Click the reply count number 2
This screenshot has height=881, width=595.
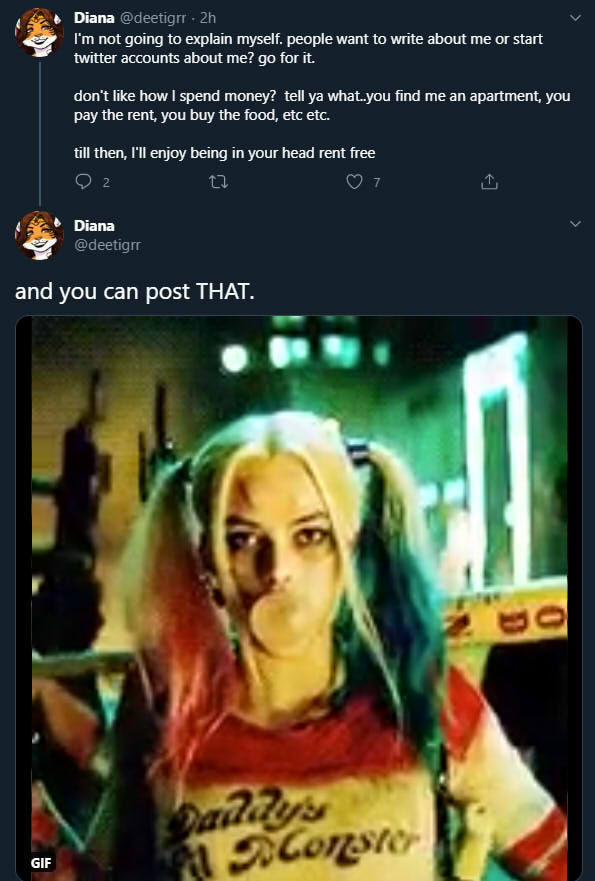click(106, 182)
